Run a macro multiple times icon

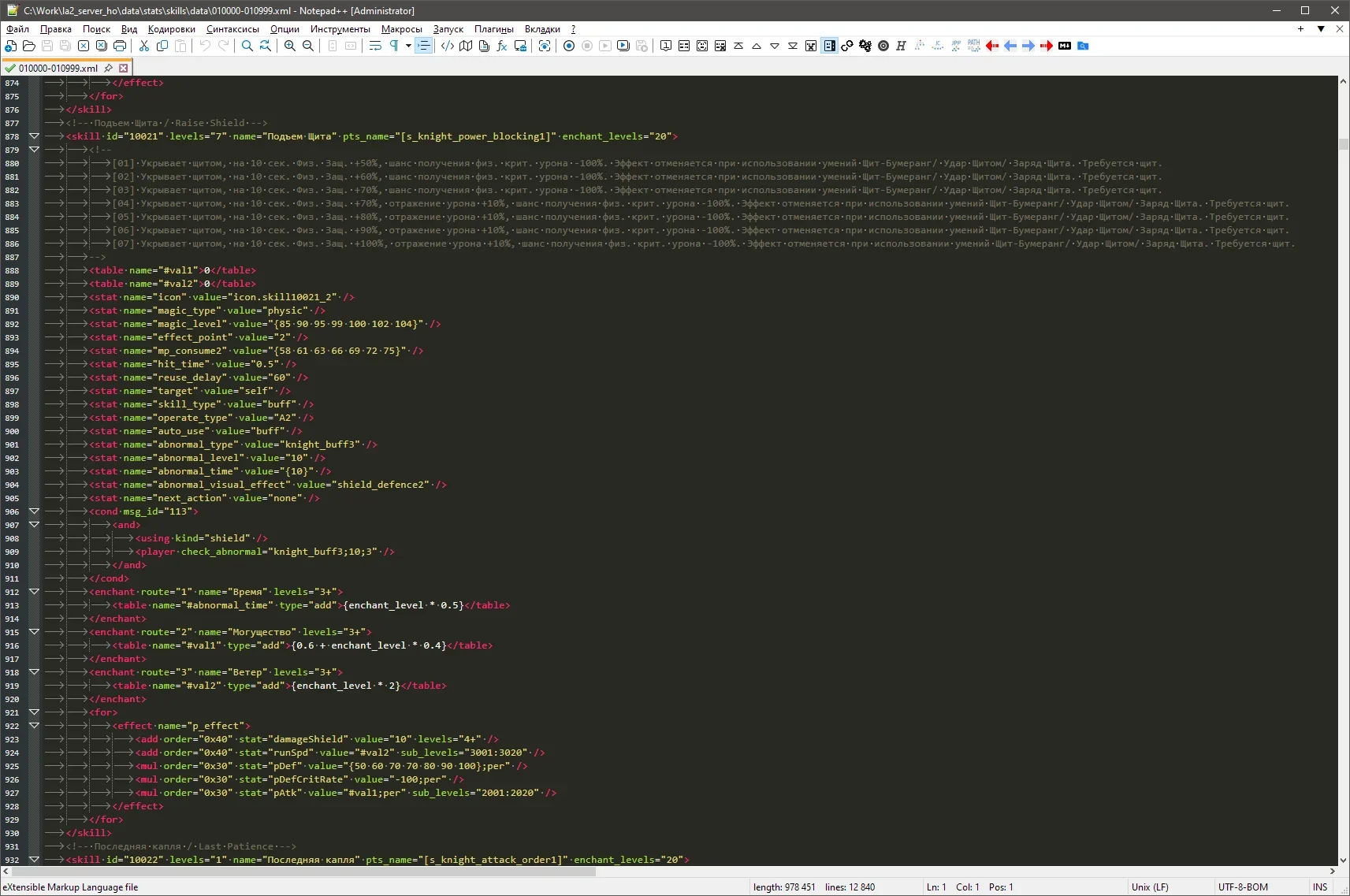[623, 46]
